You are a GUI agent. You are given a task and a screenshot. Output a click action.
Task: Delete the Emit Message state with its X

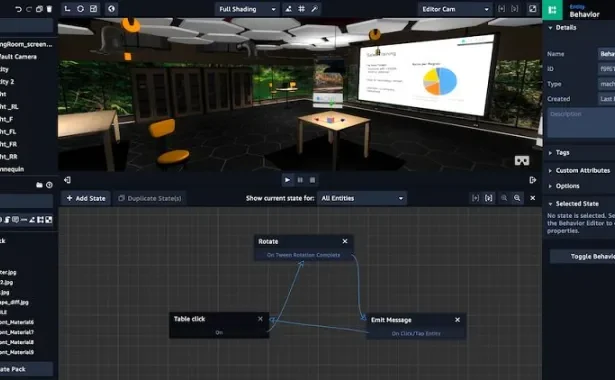pyautogui.click(x=457, y=320)
